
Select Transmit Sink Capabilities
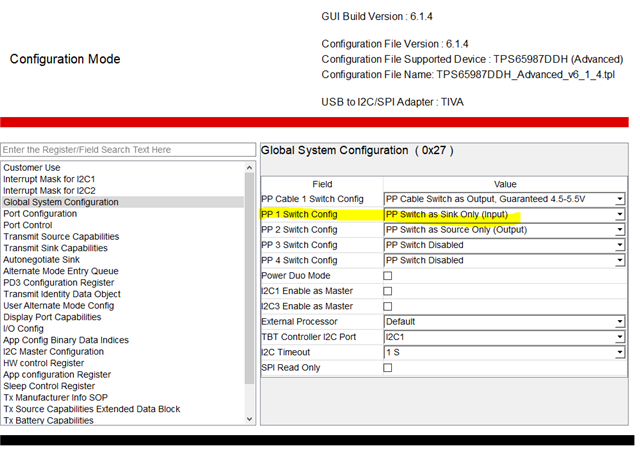tap(56, 248)
